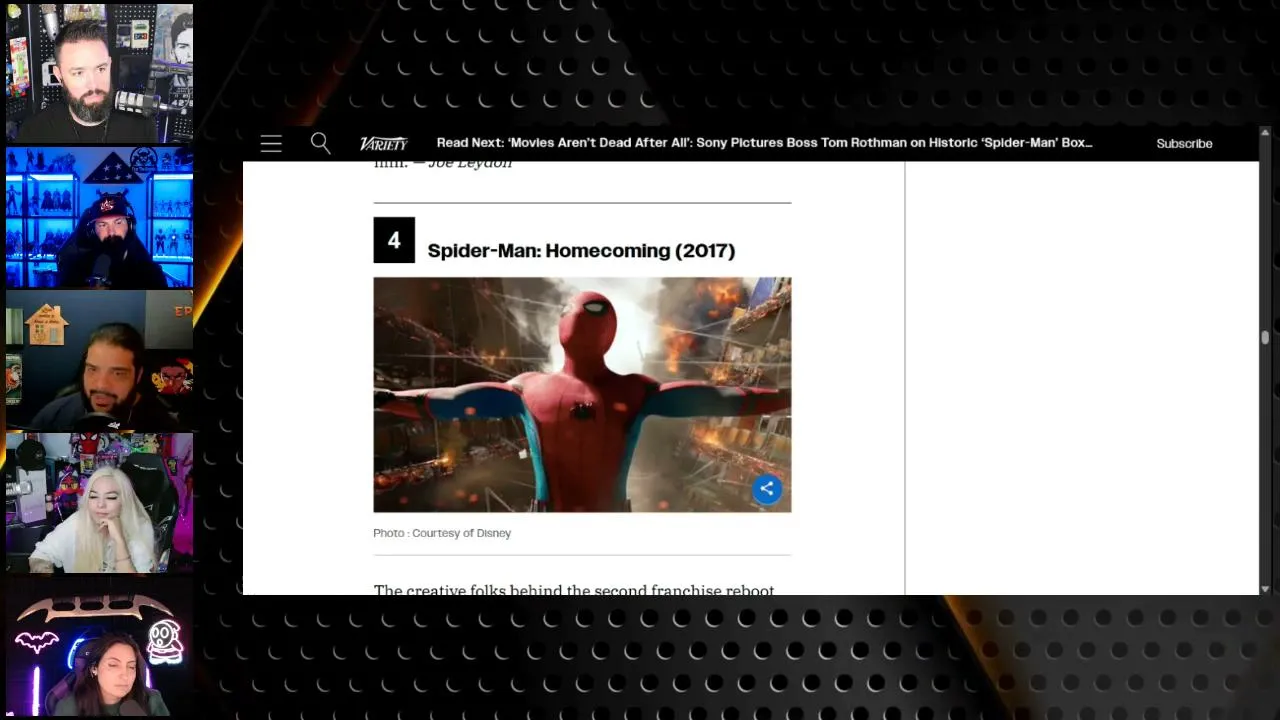Select the webcam feed with the studio microphone
Viewport: 1280px width, 720px height.
click(100, 73)
